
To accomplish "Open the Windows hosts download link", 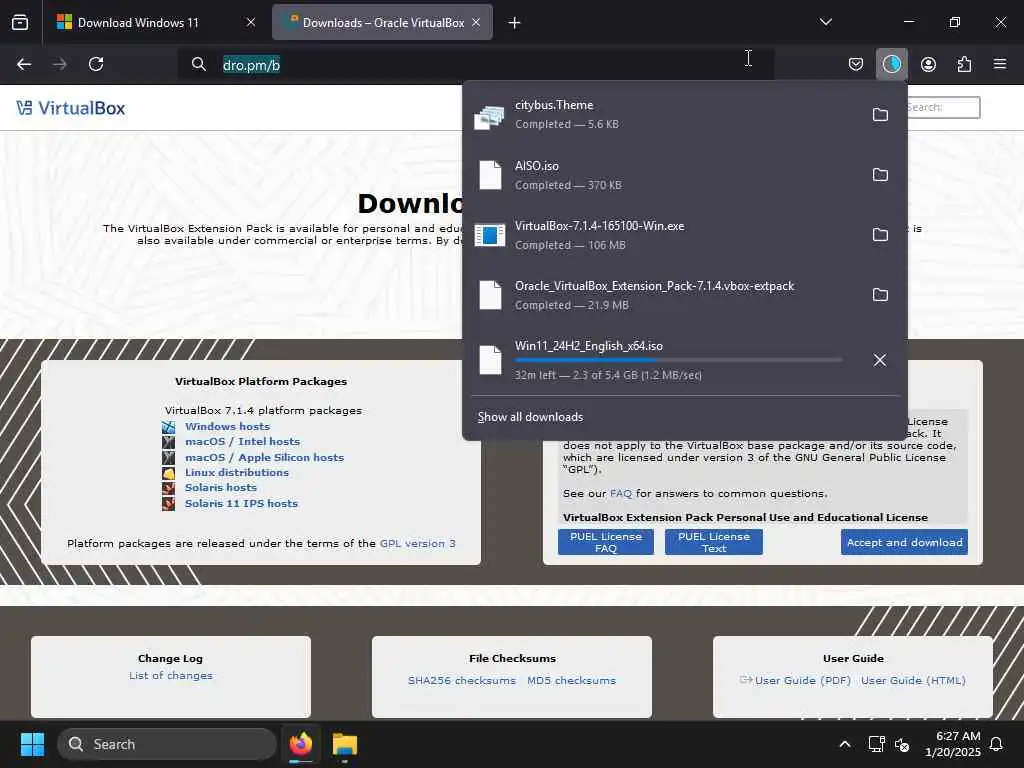I will pos(227,426).
